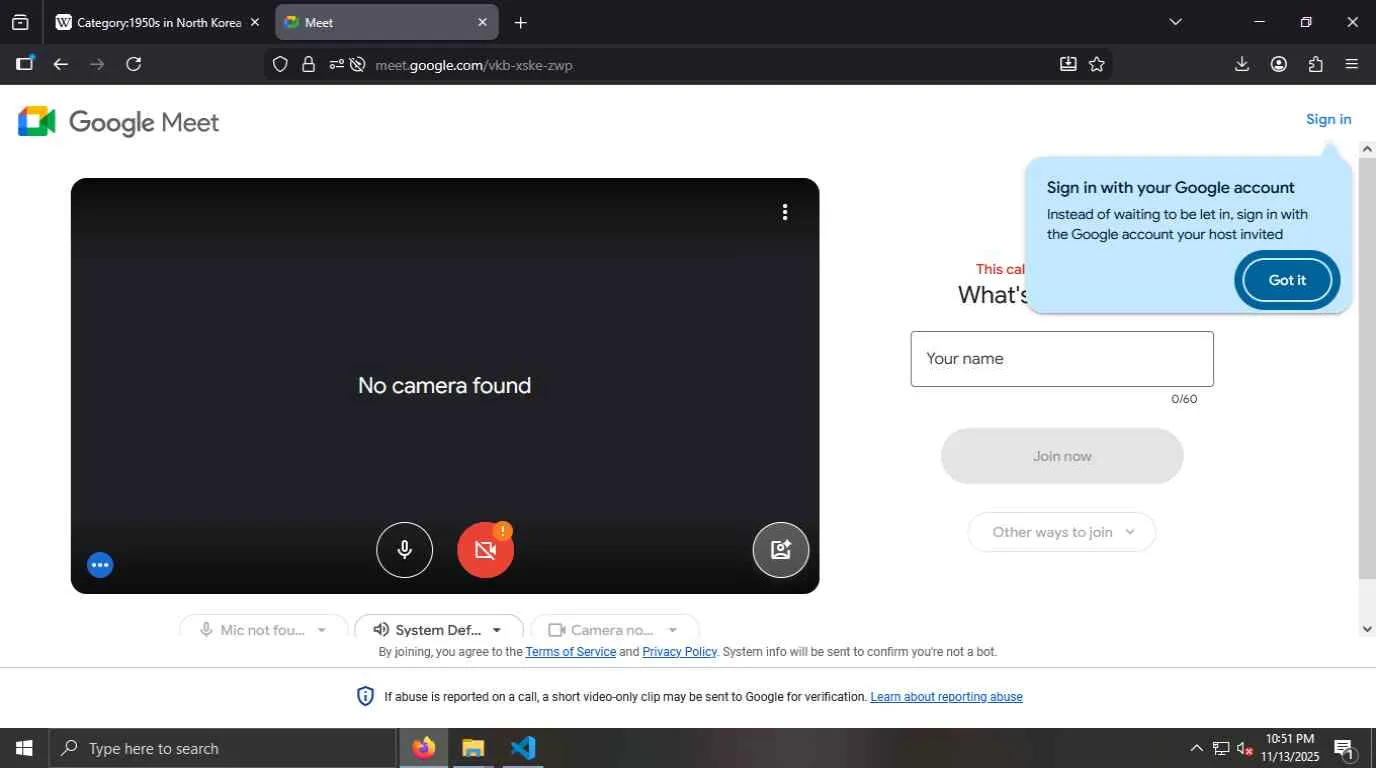Click the Type here to search box
Image resolution: width=1376 pixels, height=768 pixels.
[223, 748]
